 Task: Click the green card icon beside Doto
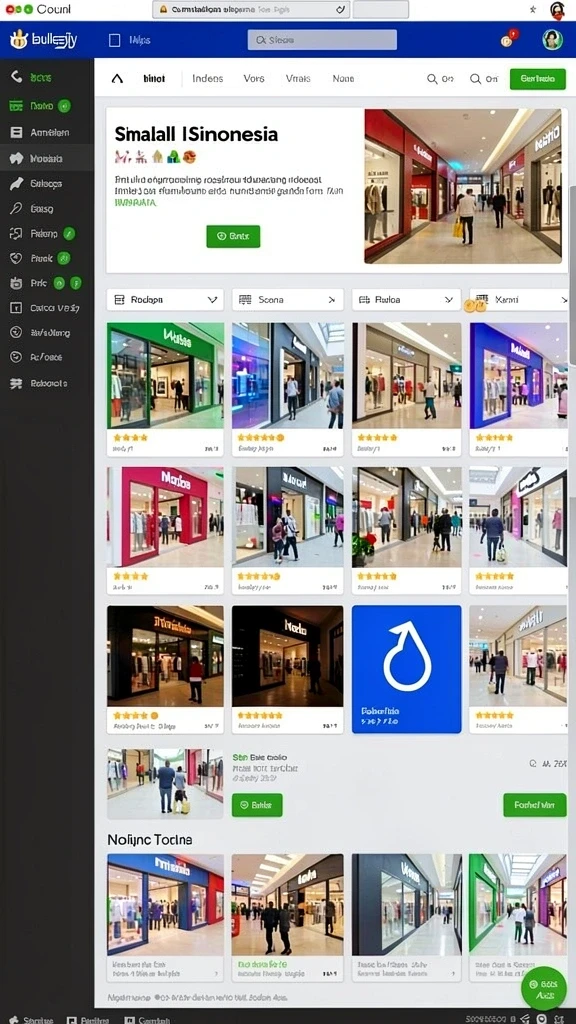tap(16, 106)
